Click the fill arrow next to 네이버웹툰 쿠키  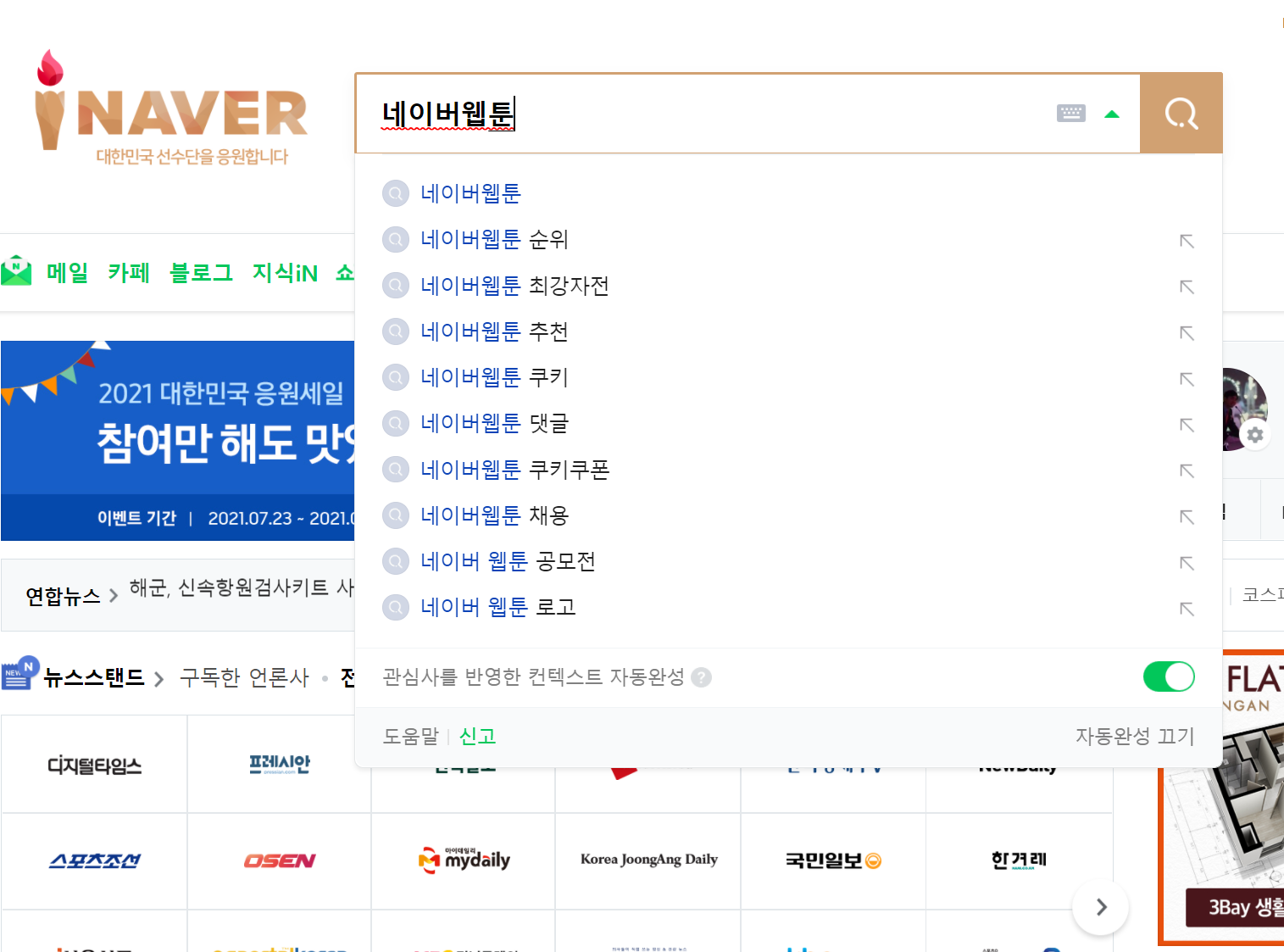pyautogui.click(x=1187, y=379)
